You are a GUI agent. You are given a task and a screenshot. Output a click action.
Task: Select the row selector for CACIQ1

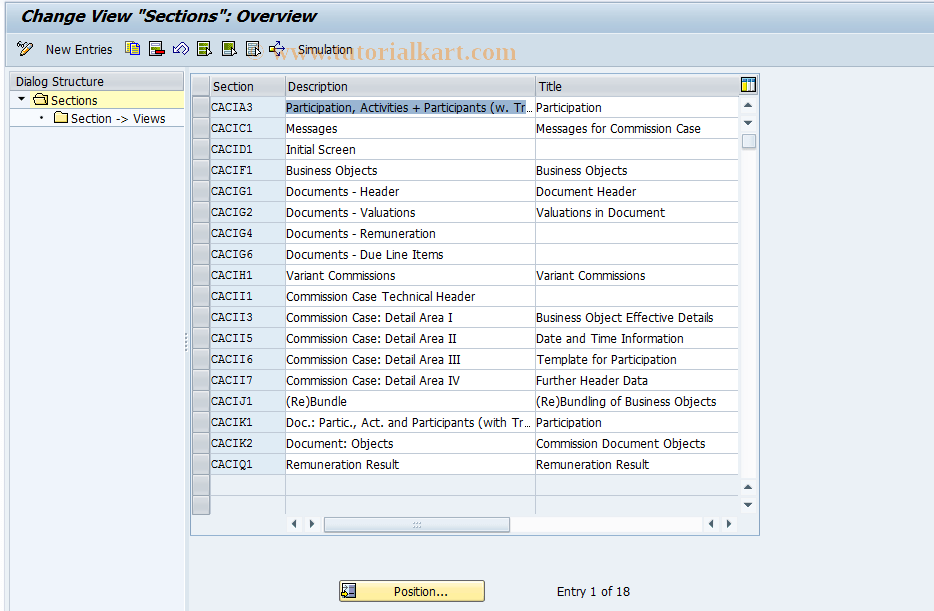coord(200,464)
